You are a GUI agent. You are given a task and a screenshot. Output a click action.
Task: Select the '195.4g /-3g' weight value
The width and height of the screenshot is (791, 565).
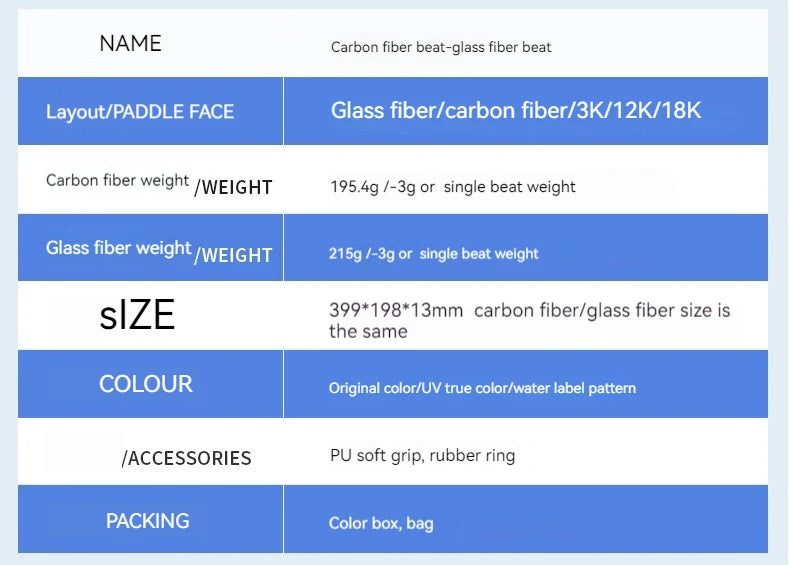click(x=374, y=187)
